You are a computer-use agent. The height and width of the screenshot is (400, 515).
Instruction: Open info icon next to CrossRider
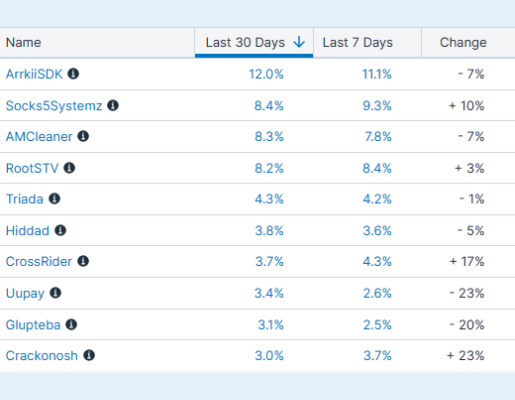(83, 261)
